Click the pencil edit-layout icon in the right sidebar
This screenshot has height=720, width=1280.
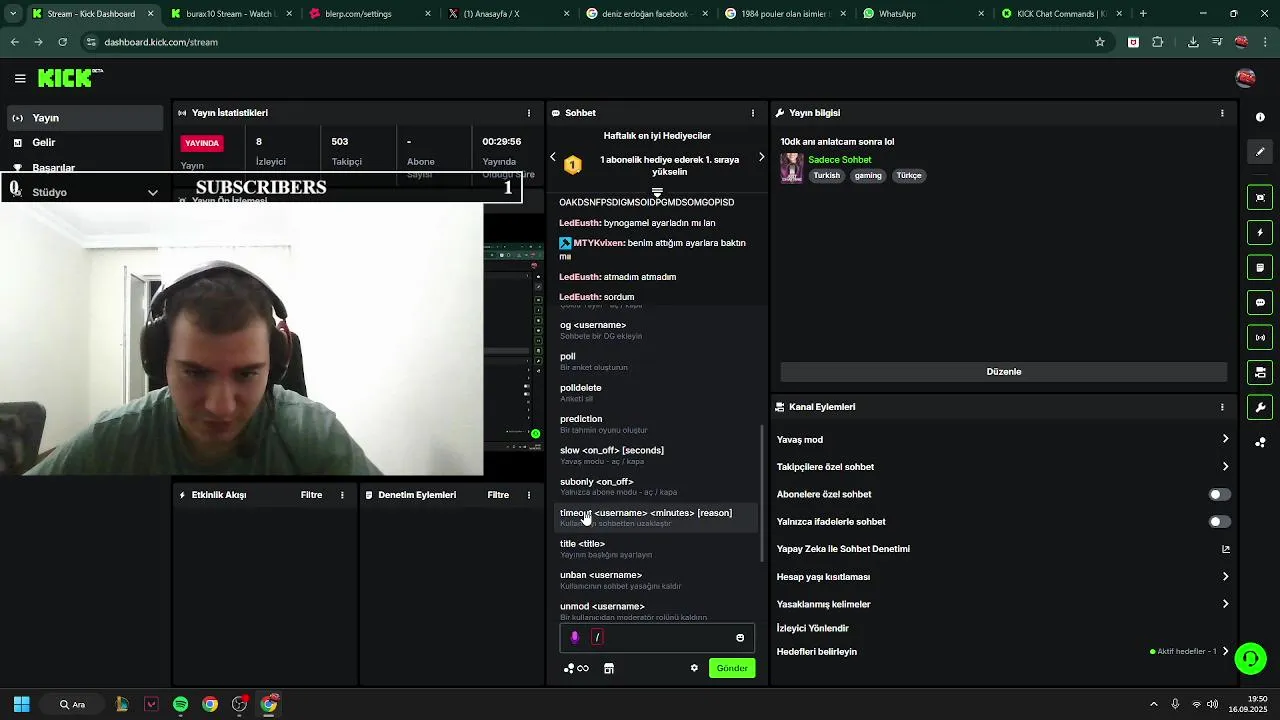pos(1260,152)
